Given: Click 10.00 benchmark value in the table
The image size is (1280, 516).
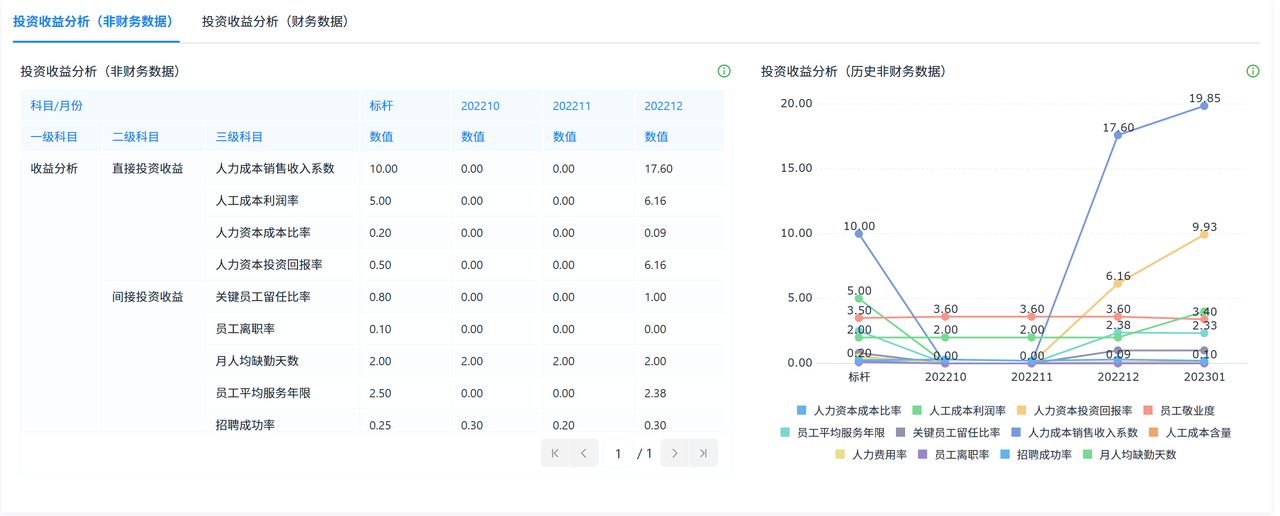Looking at the screenshot, I should point(383,169).
